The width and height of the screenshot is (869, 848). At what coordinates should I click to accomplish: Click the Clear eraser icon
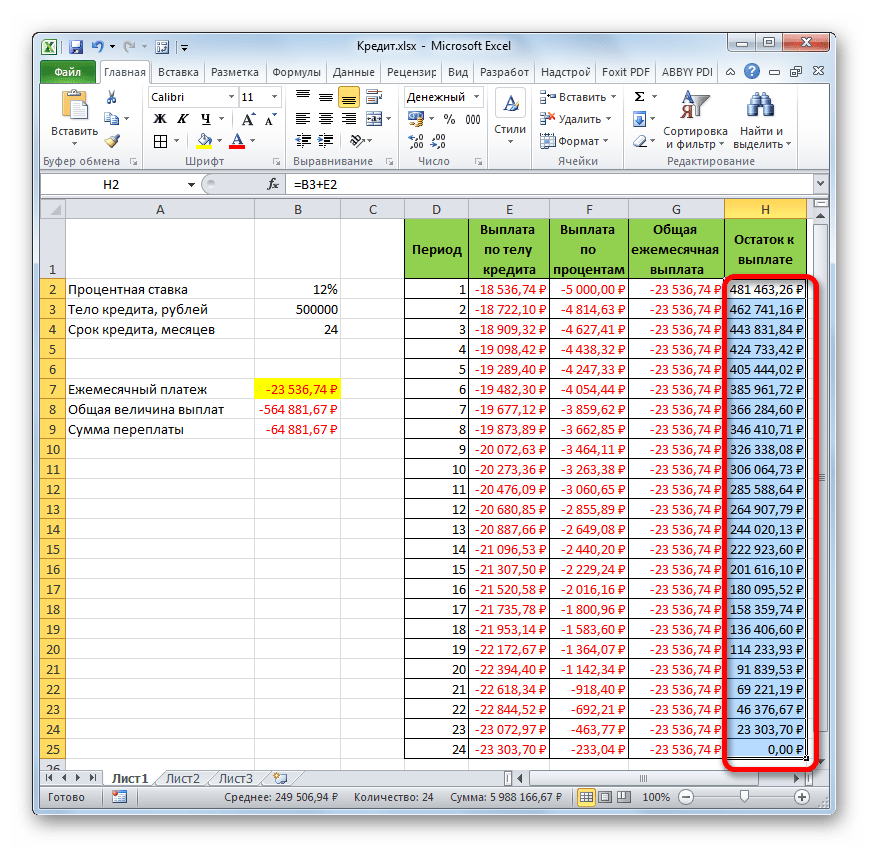640,141
